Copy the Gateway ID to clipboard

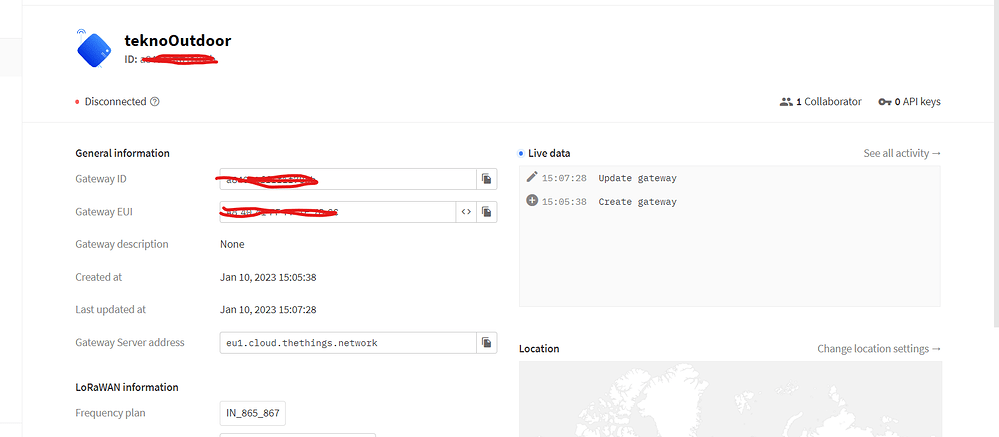point(487,179)
